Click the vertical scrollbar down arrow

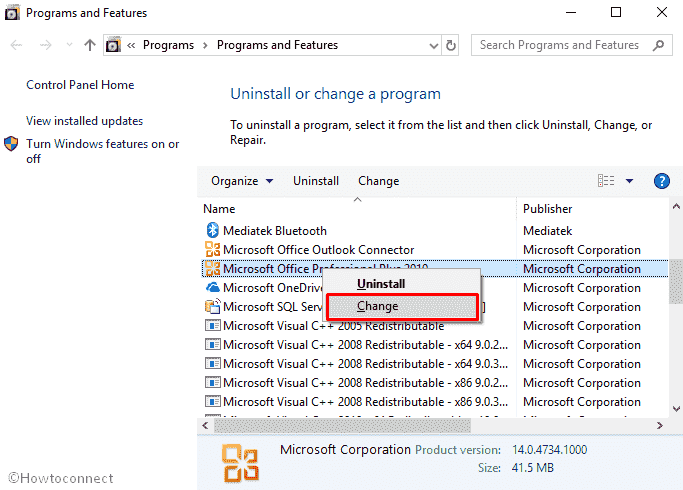click(676, 409)
